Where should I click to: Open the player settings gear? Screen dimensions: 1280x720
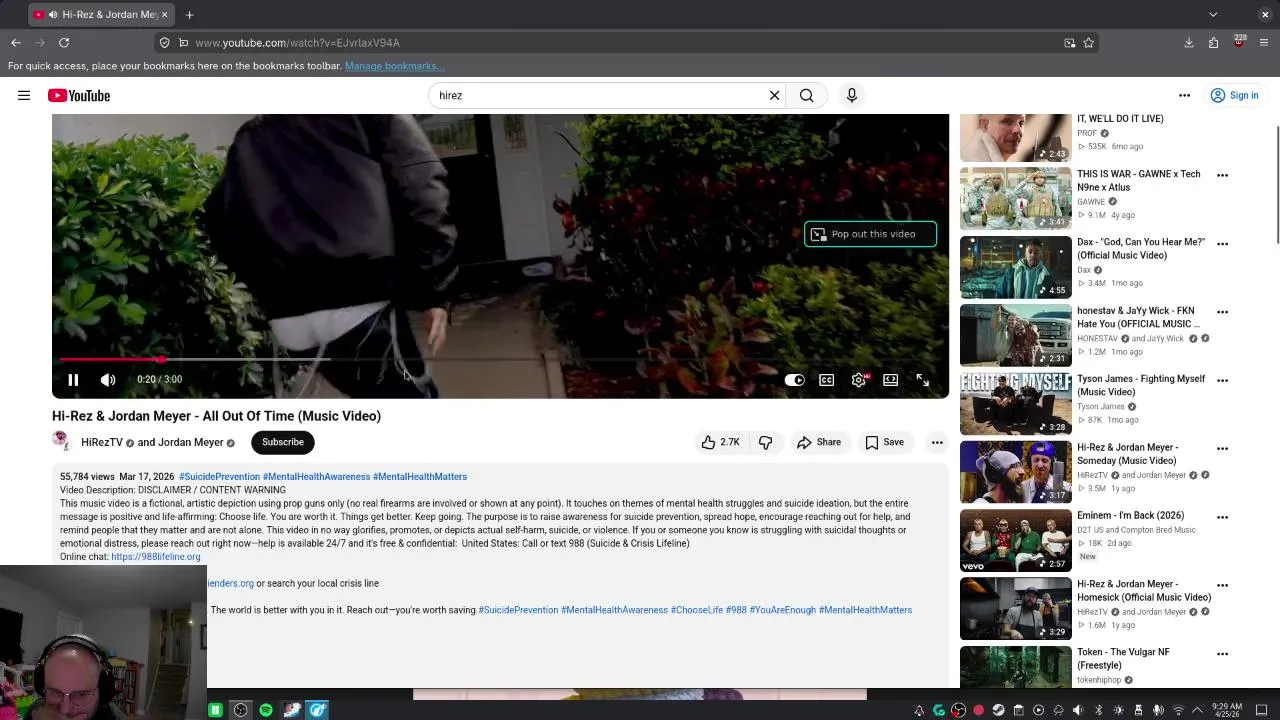[859, 380]
